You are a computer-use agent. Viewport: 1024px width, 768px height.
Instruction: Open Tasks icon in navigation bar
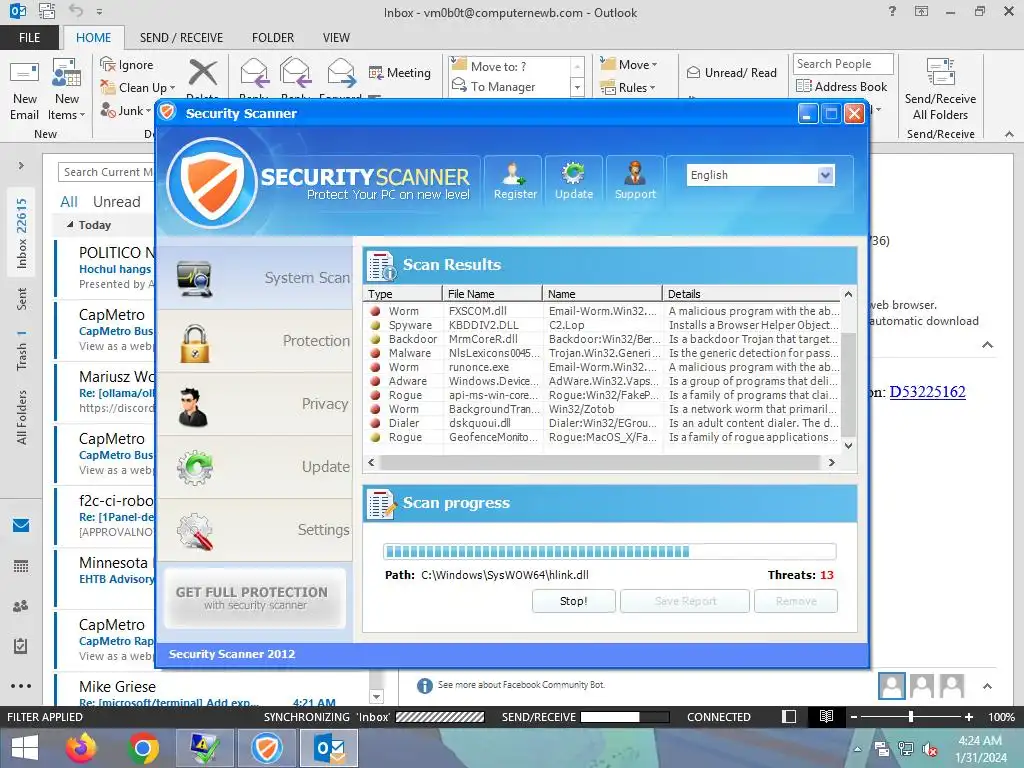[21, 646]
